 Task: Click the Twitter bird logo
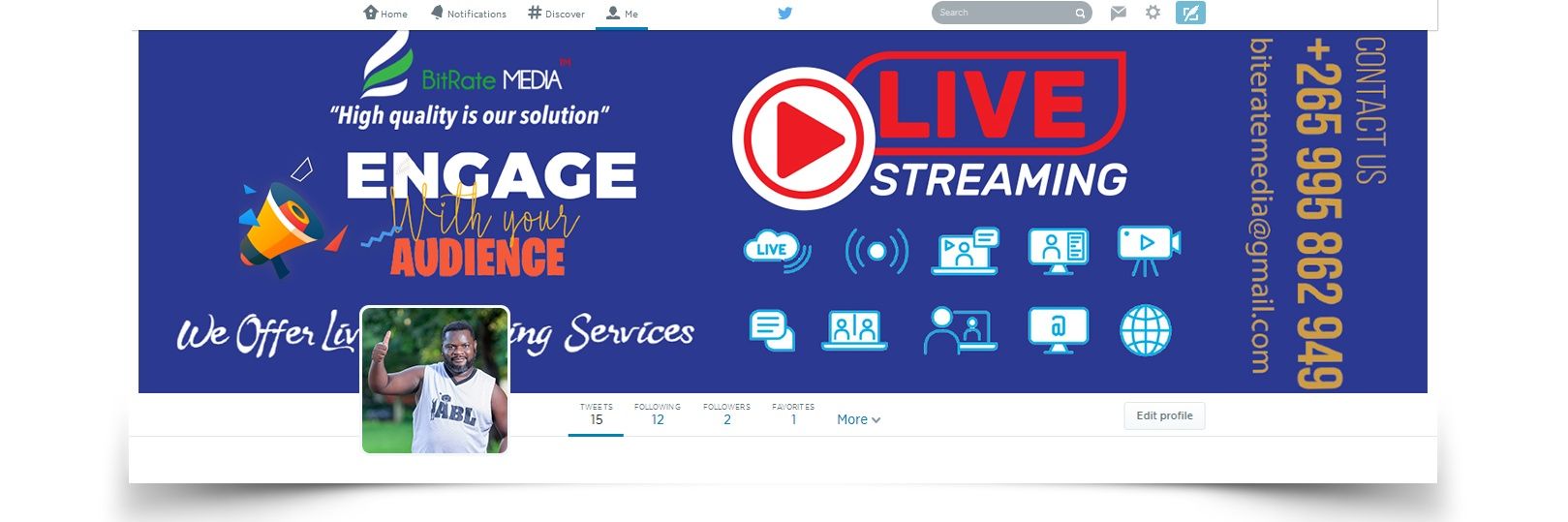click(784, 14)
